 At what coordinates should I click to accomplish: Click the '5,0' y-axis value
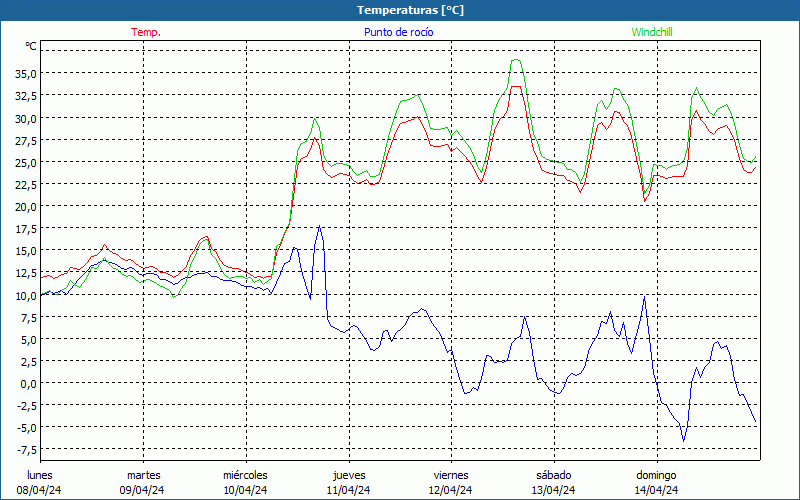28,339
